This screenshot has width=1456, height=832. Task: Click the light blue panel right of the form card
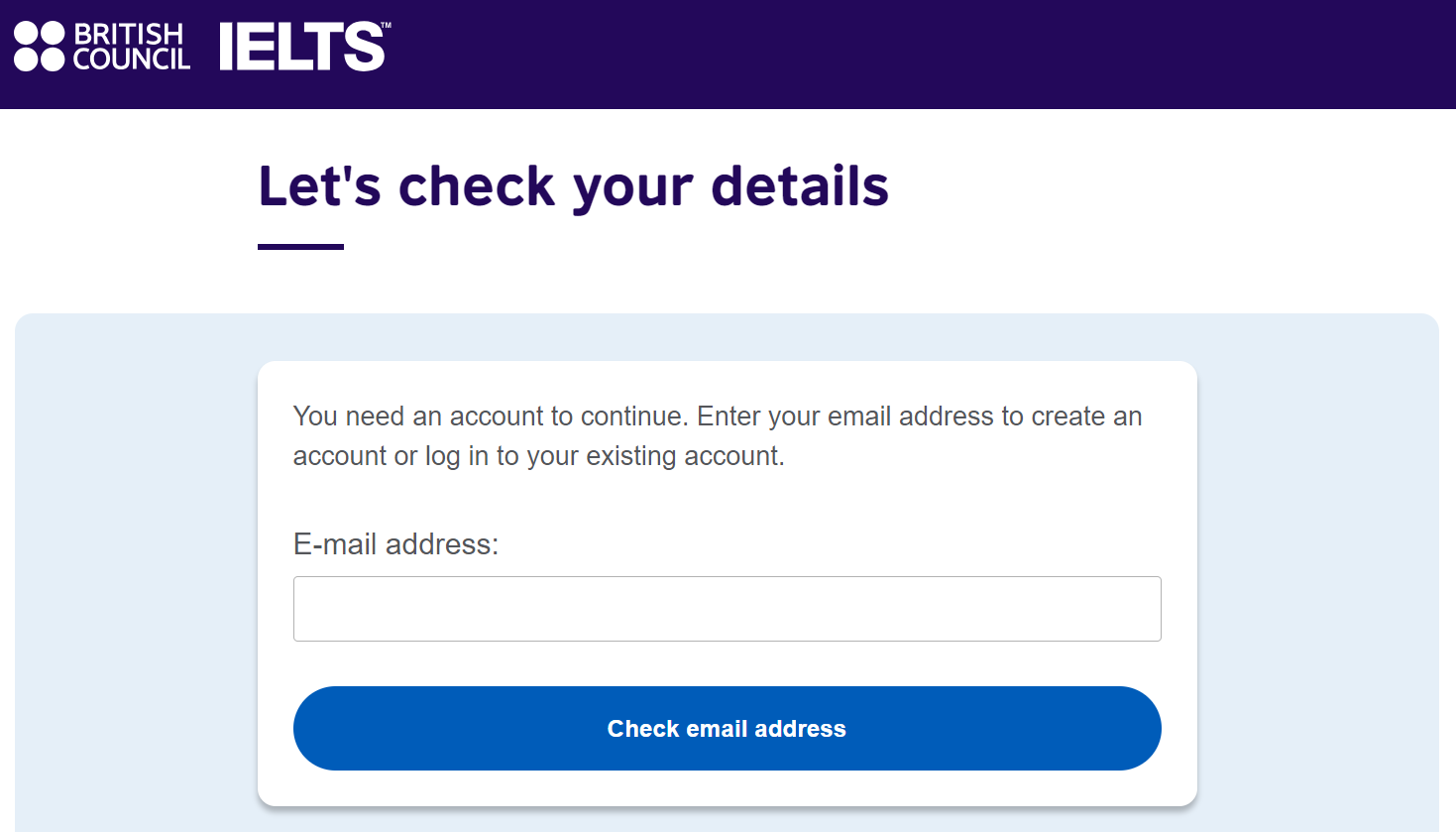pyautogui.click(x=1318, y=575)
